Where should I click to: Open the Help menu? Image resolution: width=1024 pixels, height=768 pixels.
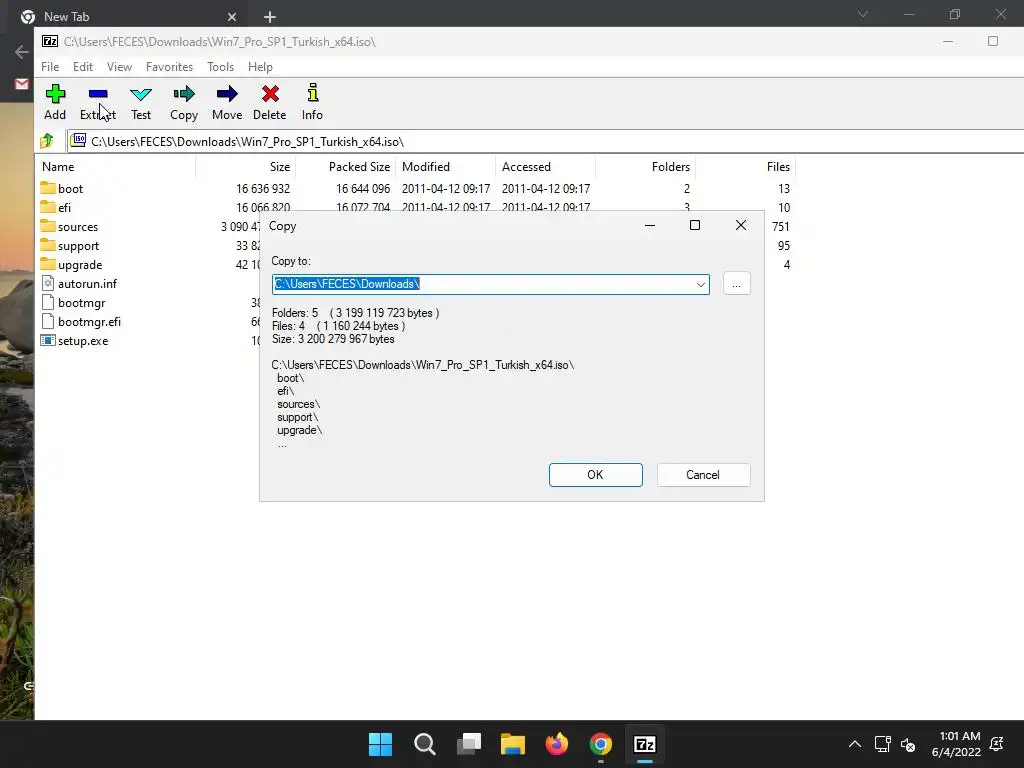tap(260, 67)
